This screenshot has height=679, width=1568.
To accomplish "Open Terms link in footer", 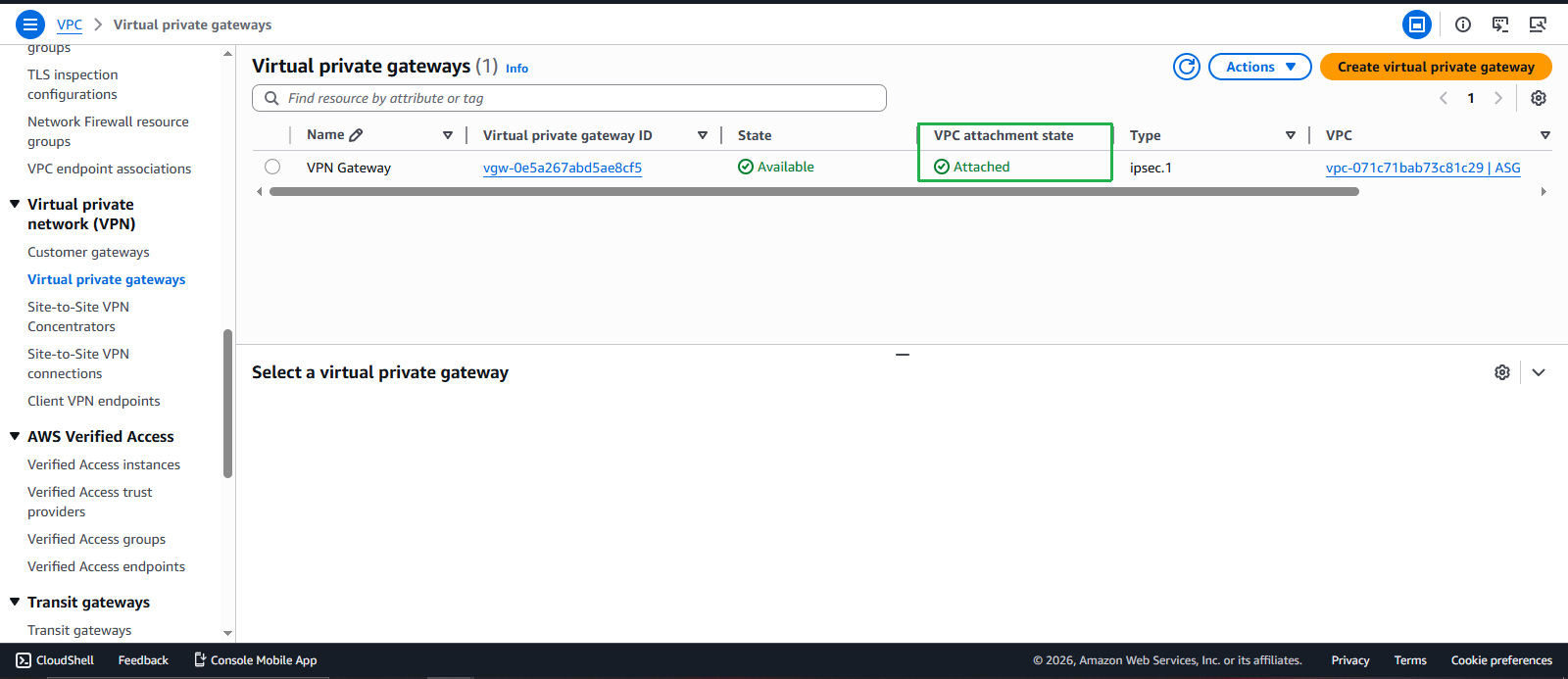I will [1410, 660].
